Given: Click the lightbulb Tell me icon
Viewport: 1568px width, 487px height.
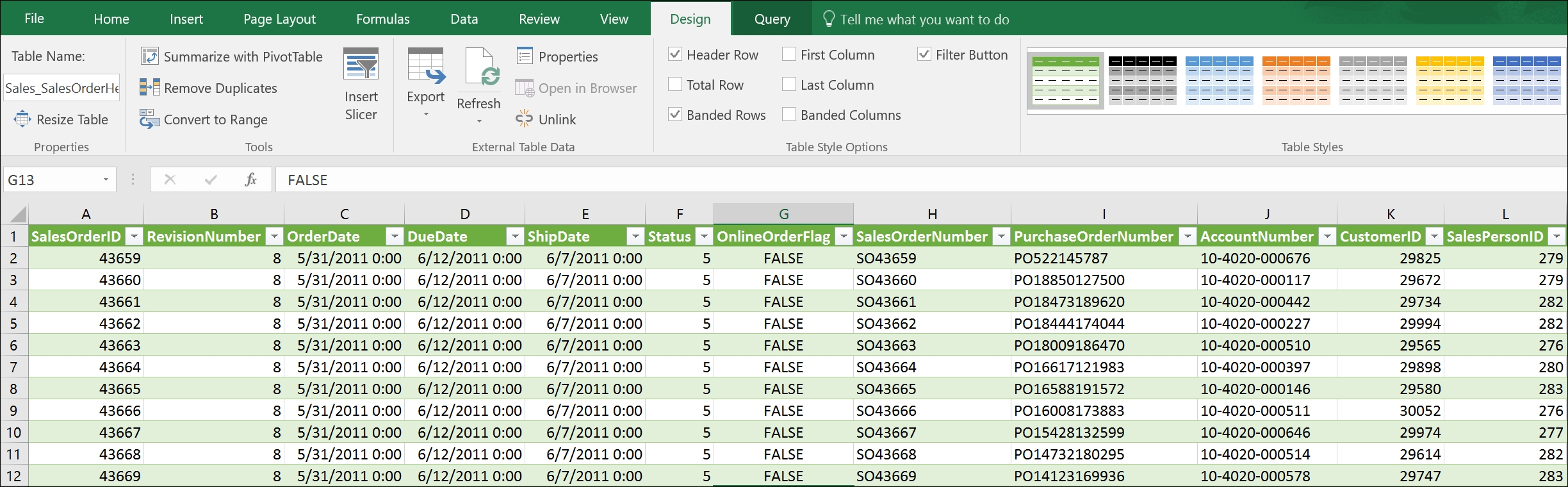Looking at the screenshot, I should (x=829, y=19).
